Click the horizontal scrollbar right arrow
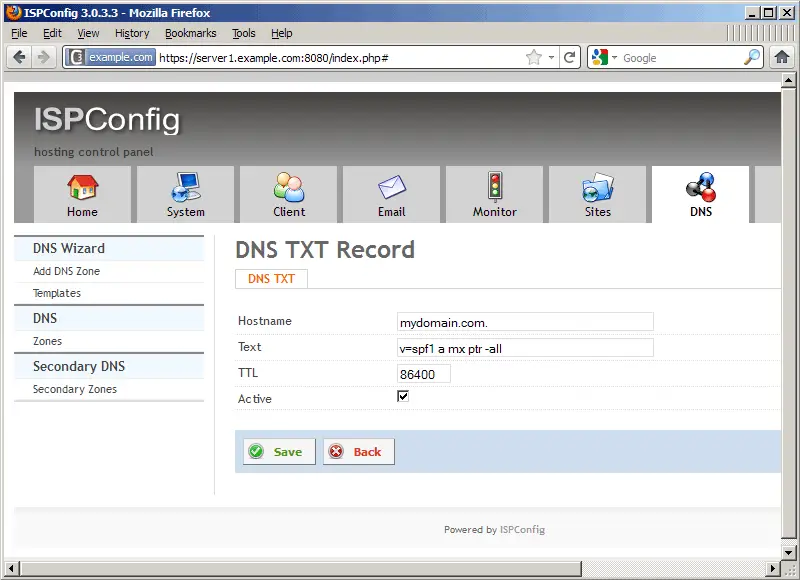The height and width of the screenshot is (580, 800). [x=773, y=568]
